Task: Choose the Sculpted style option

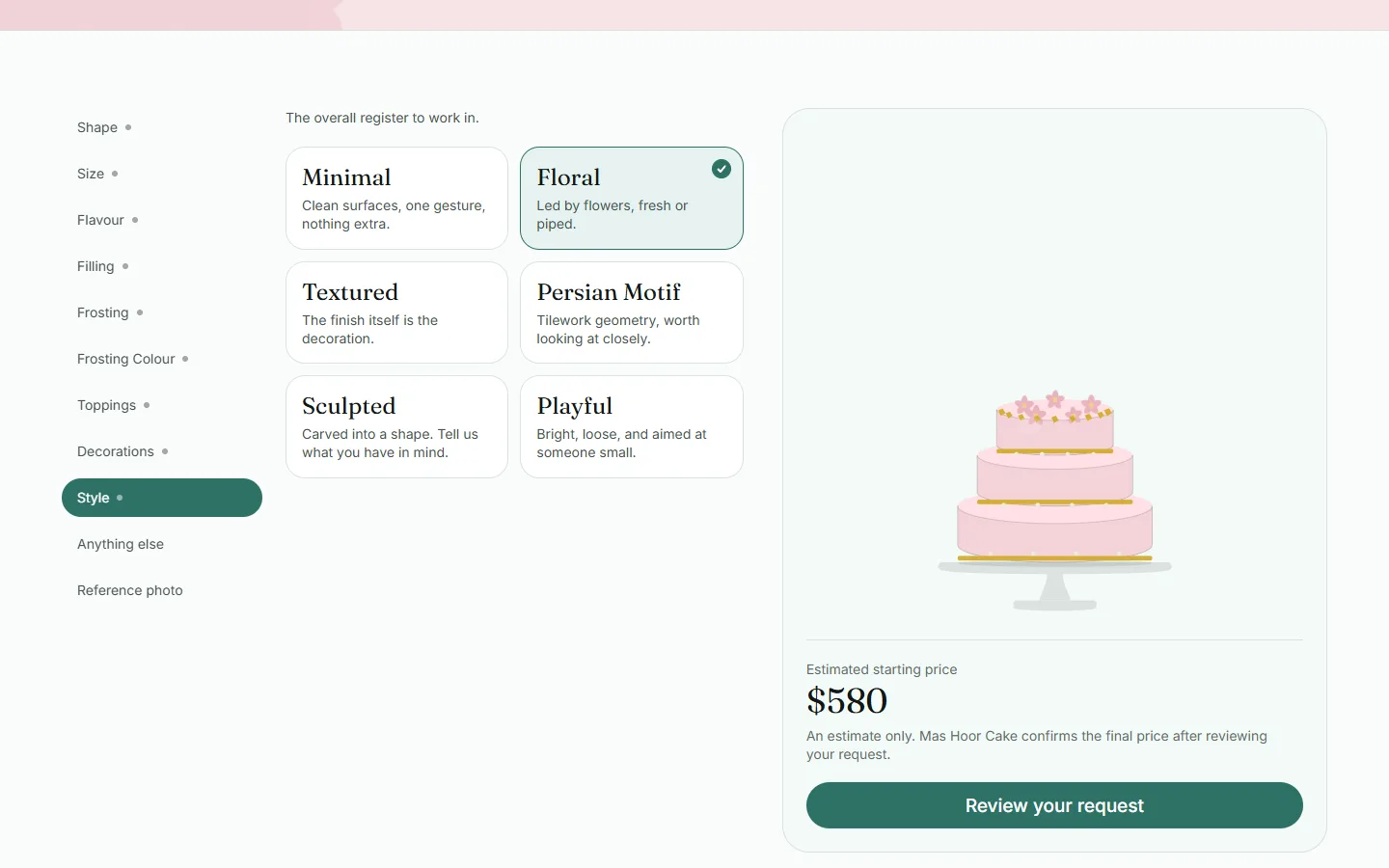Action: tap(396, 426)
